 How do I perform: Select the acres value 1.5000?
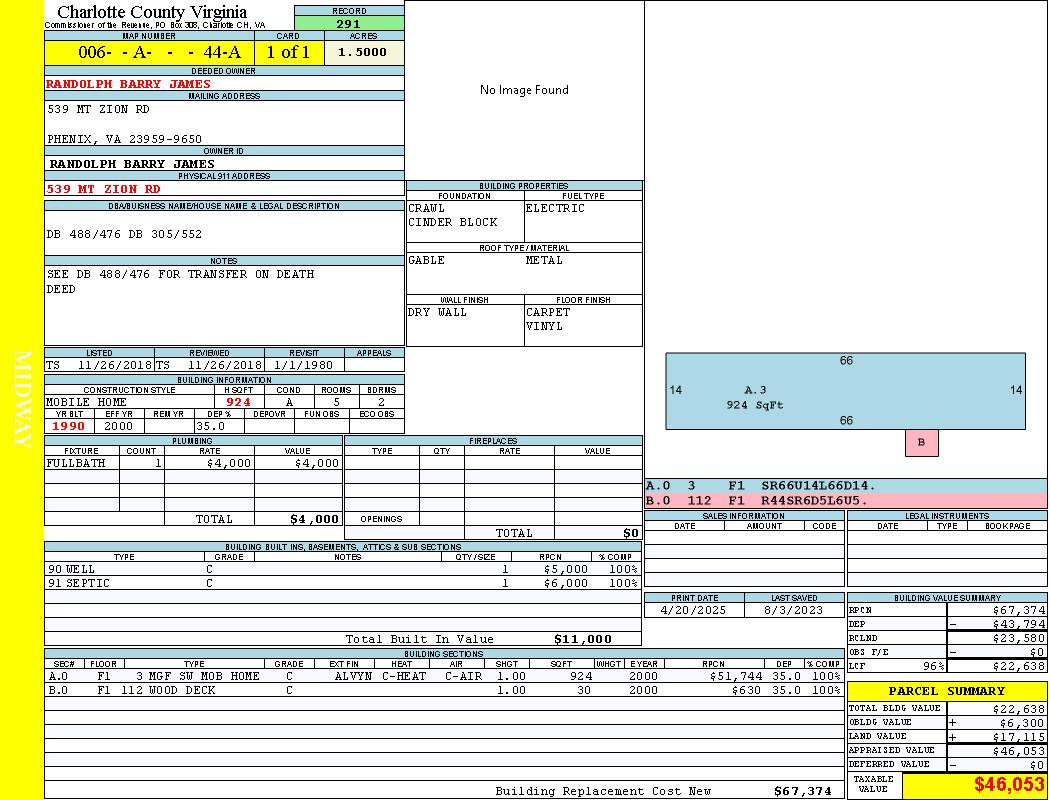coord(363,53)
